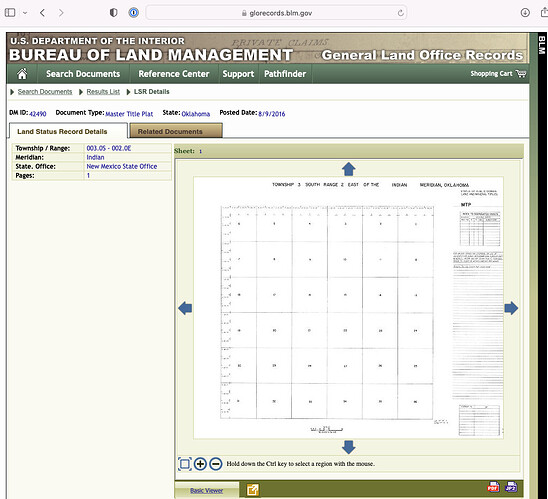Open the Shopping Cart
The height and width of the screenshot is (499, 548).
[498, 73]
